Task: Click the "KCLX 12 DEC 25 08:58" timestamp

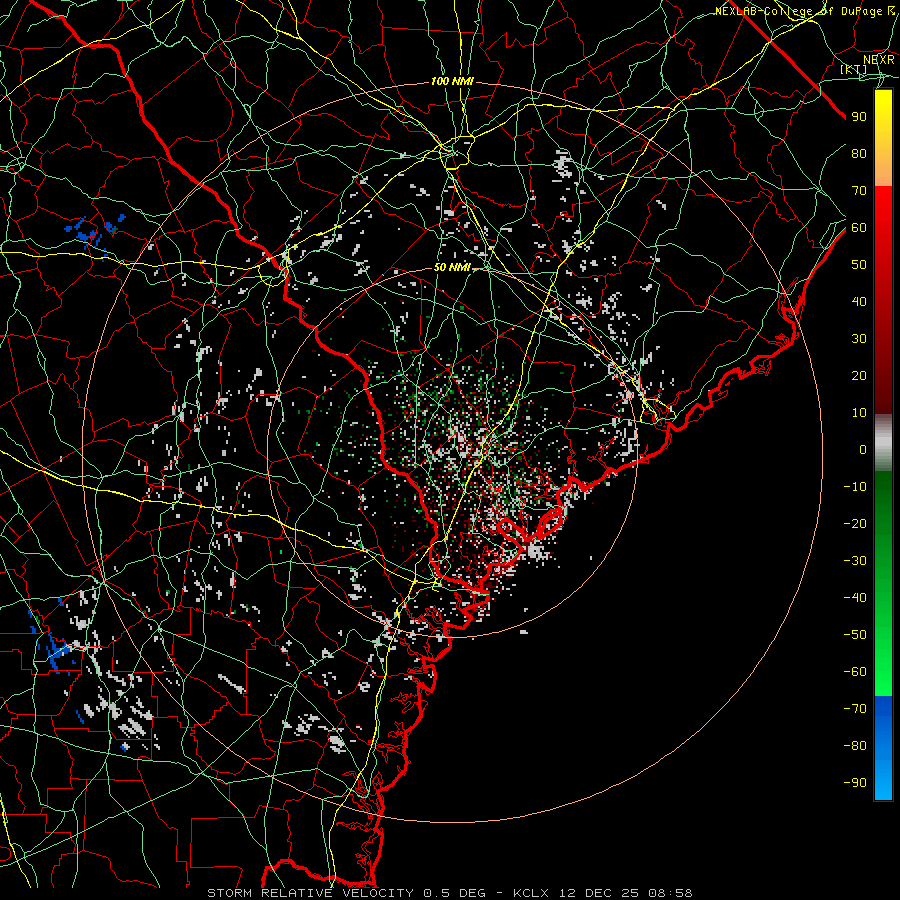Action: [603, 893]
